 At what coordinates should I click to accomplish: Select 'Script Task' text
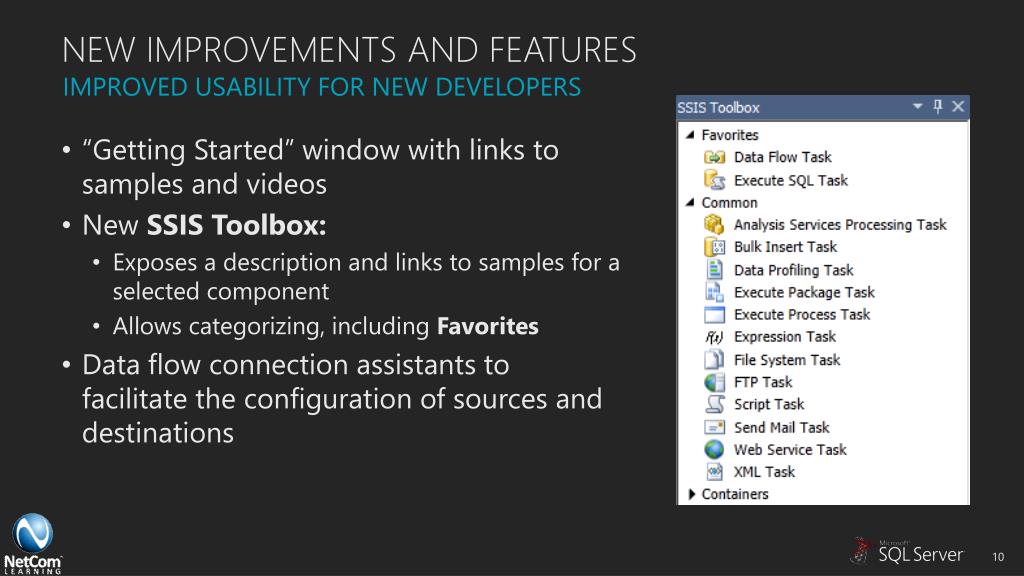tap(769, 405)
